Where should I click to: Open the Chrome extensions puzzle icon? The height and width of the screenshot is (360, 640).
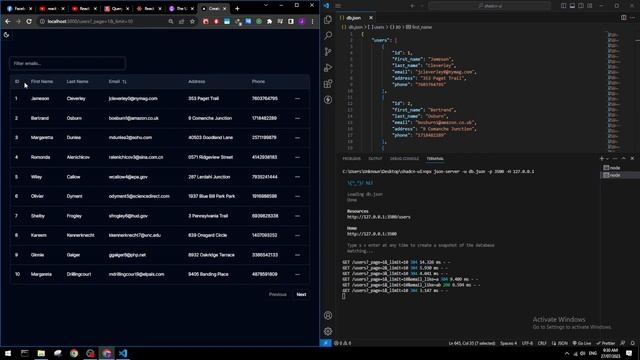click(269, 21)
